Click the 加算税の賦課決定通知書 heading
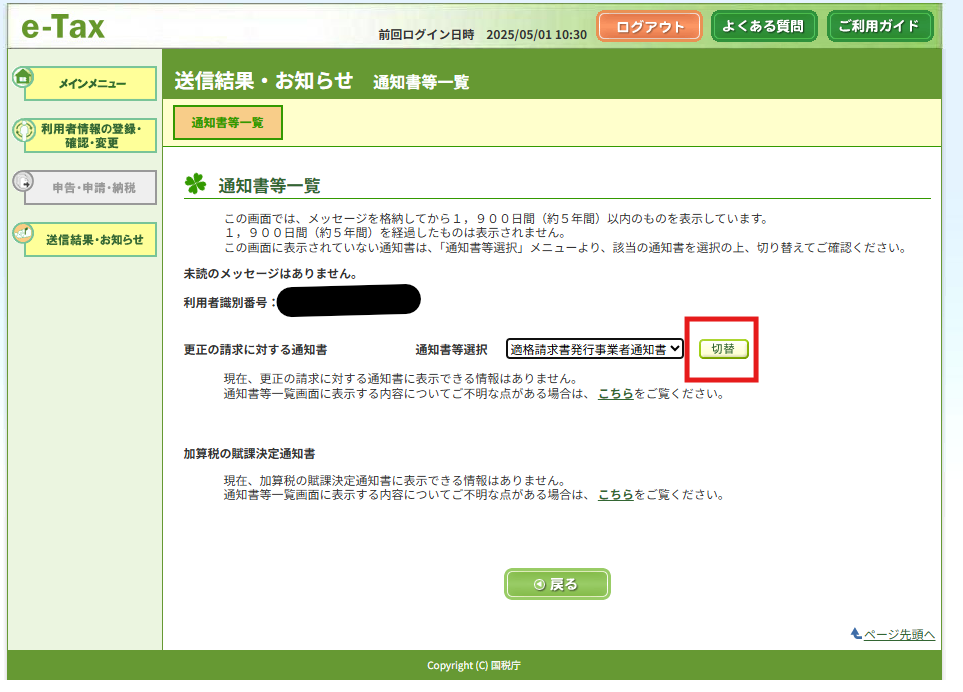 pos(249,454)
